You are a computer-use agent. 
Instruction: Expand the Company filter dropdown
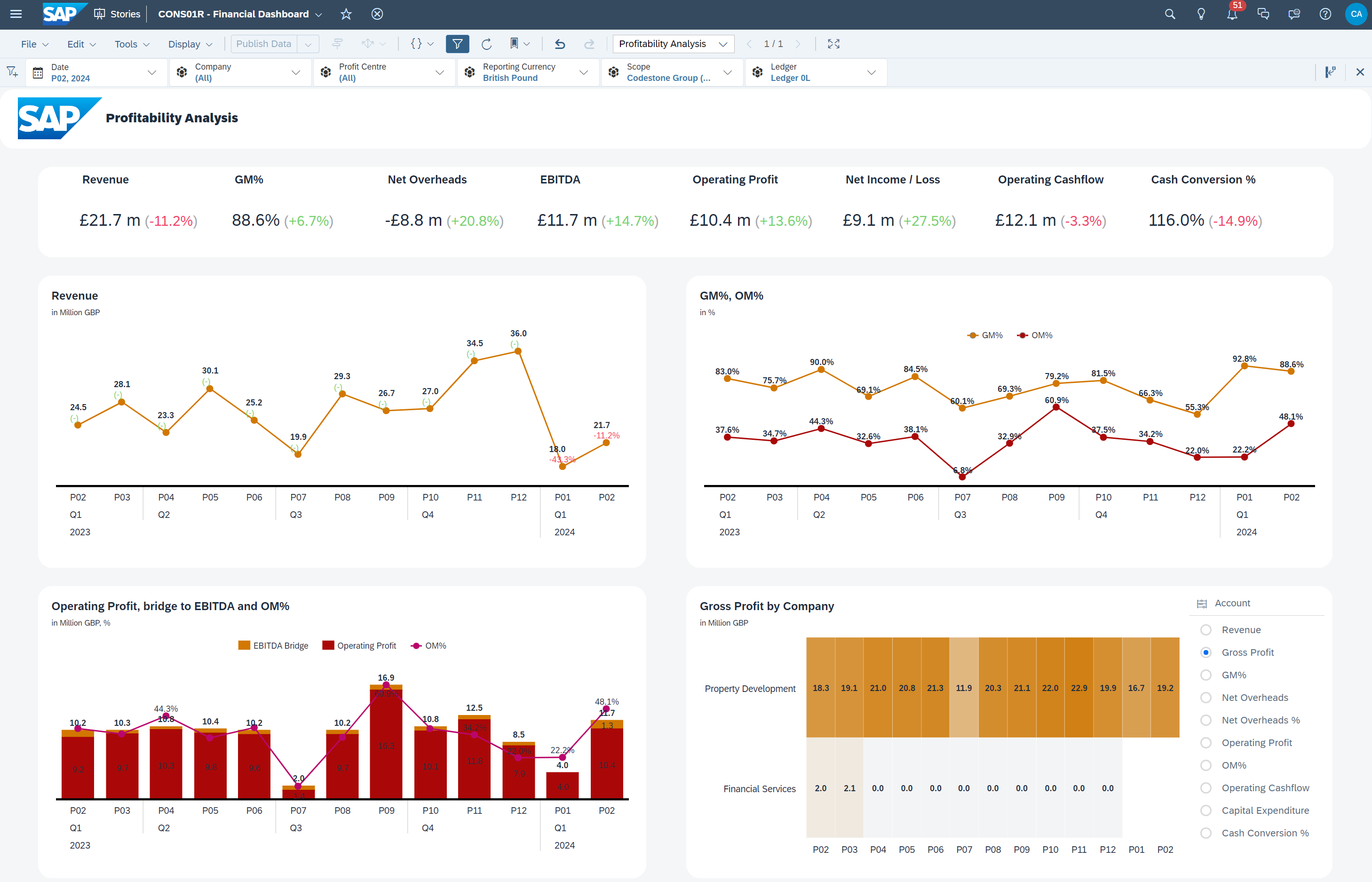295,73
